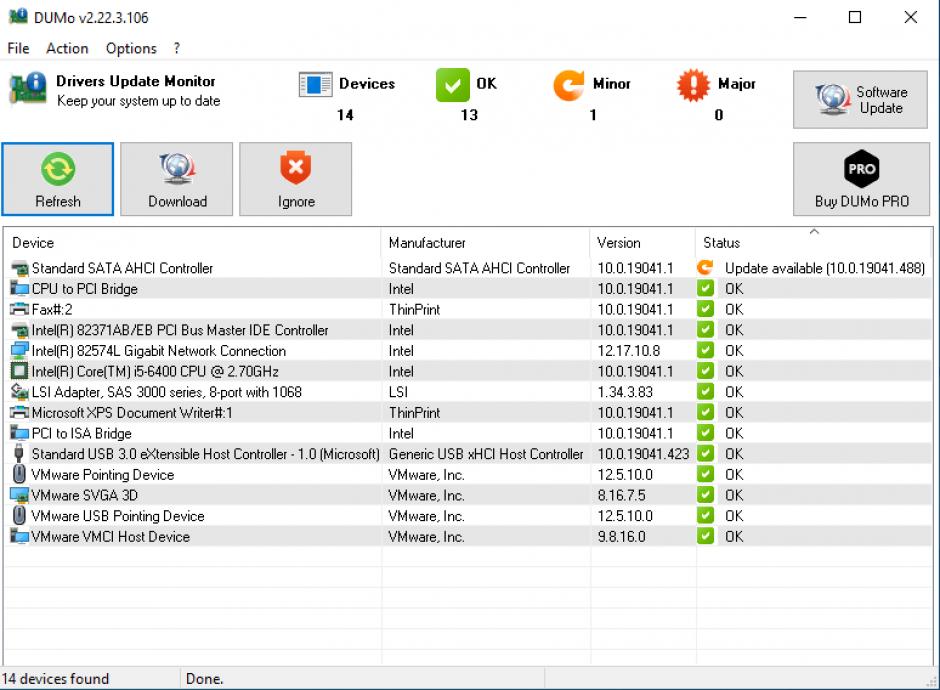940x690 pixels.
Task: Select the VMware USB Pointing Device row
Action: (468, 516)
